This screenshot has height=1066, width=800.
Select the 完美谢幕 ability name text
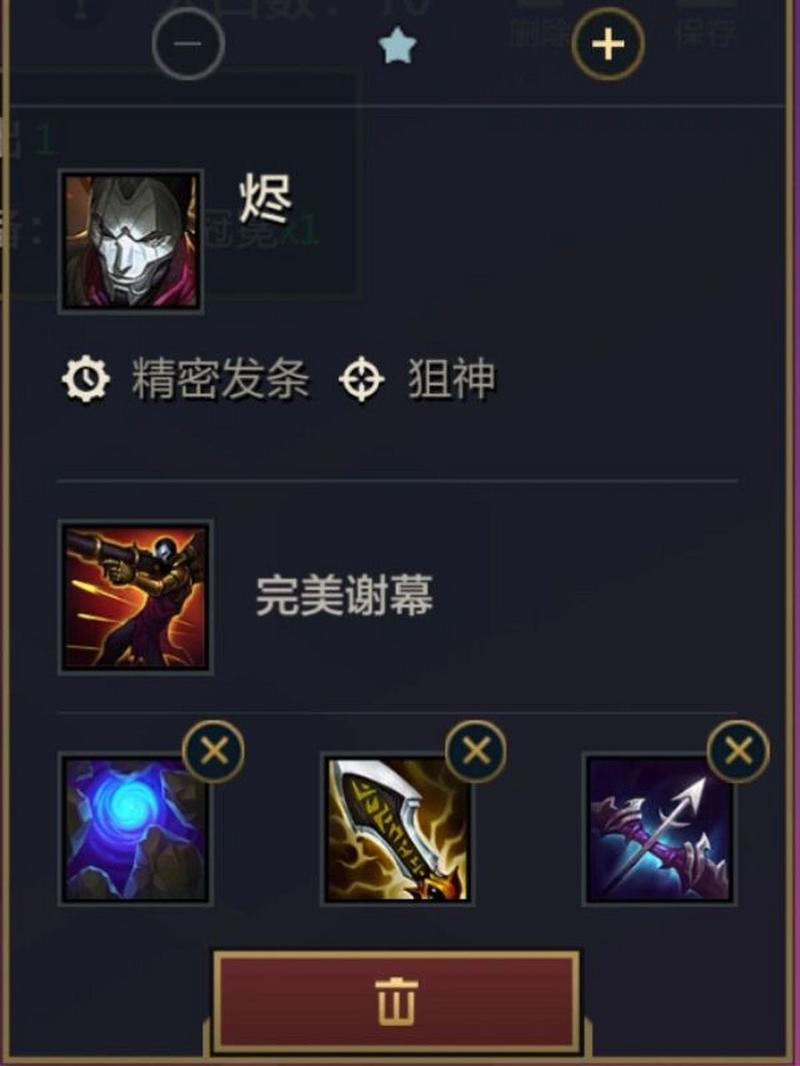pos(344,596)
